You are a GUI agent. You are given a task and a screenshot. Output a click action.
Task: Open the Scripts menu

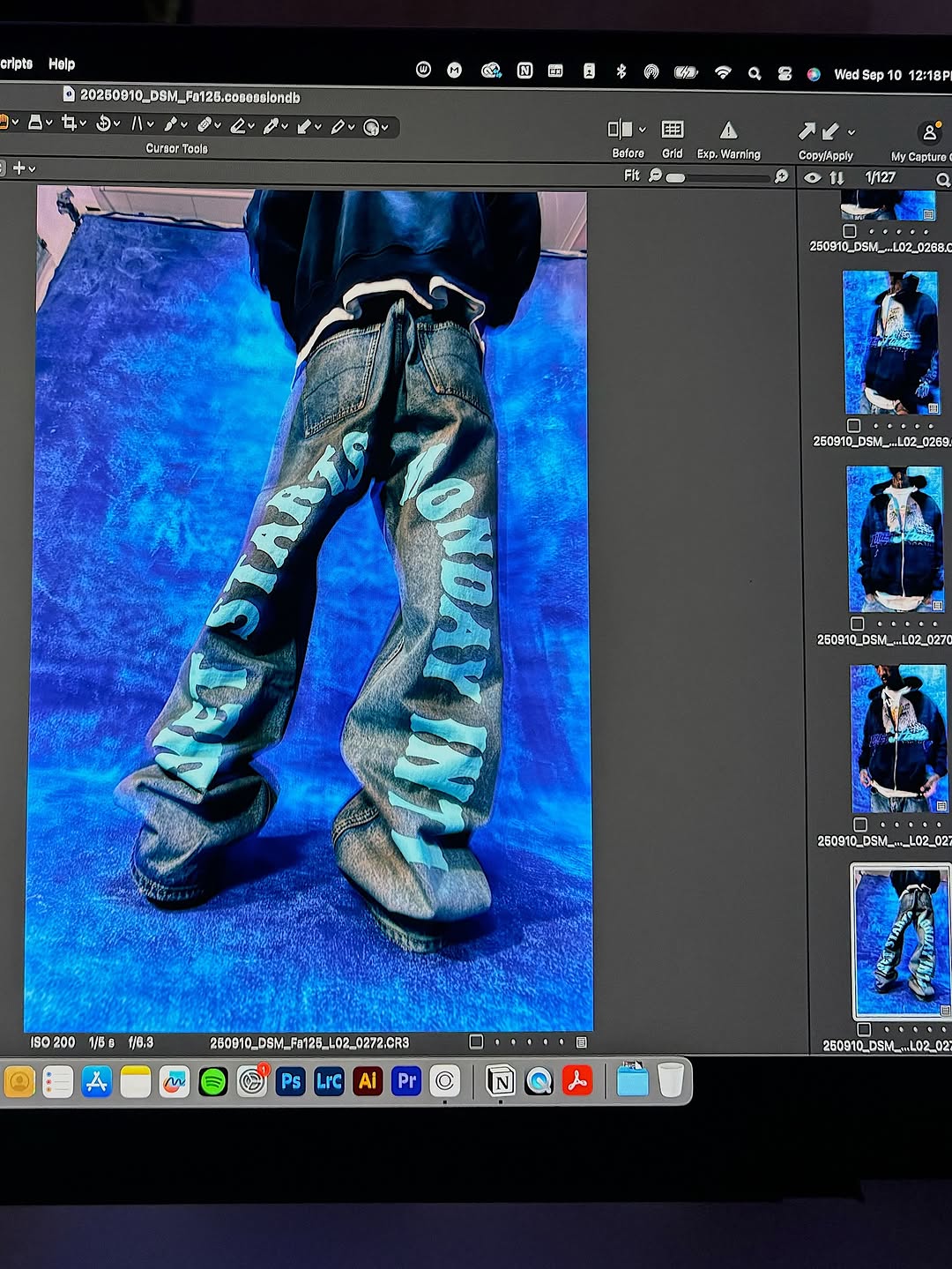click(16, 63)
